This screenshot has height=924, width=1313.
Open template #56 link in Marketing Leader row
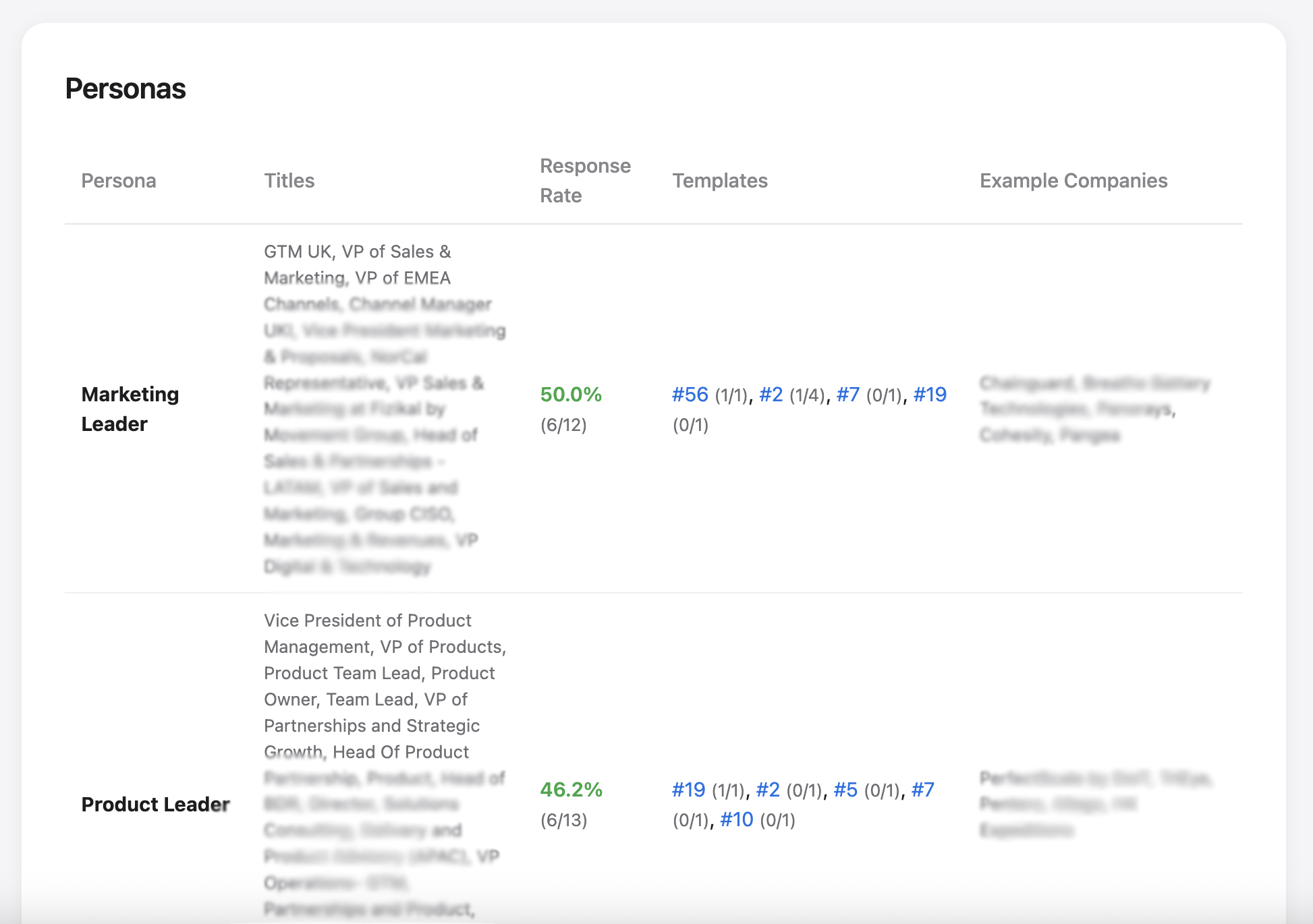[690, 395]
